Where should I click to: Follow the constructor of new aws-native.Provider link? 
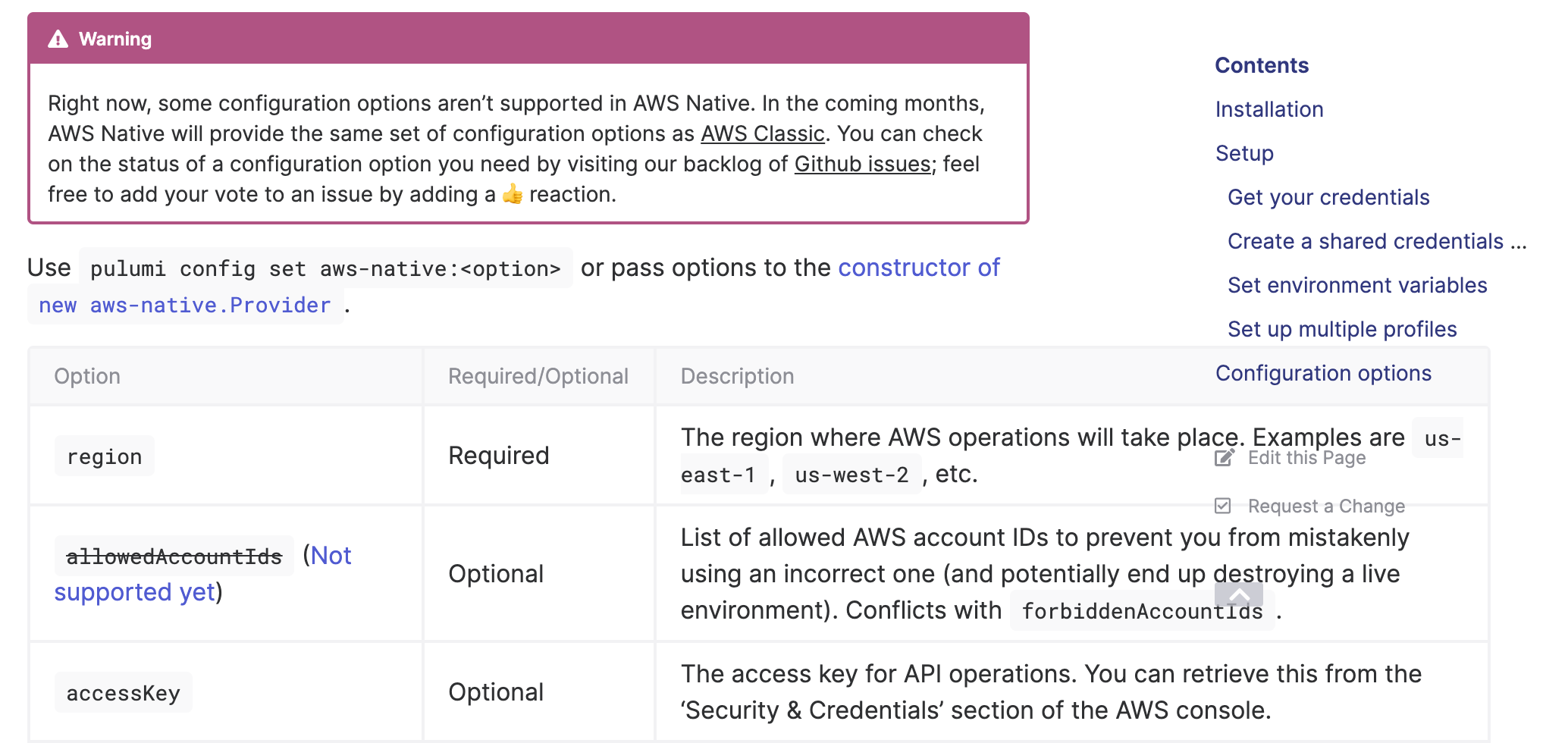(918, 267)
